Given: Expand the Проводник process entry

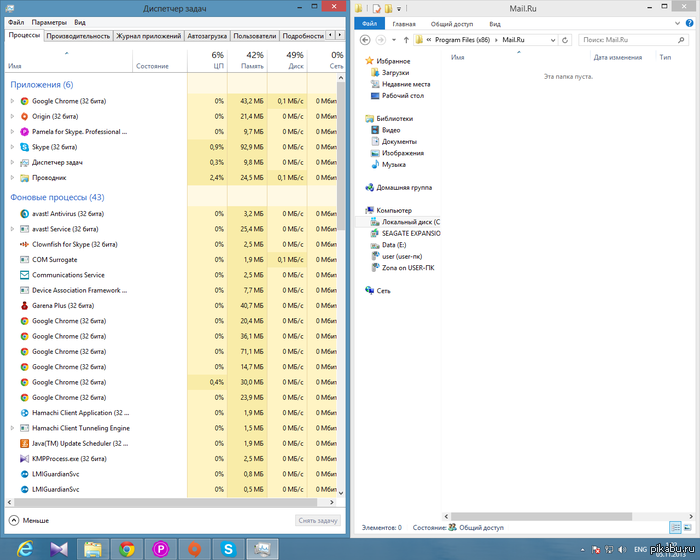Looking at the screenshot, I should point(12,177).
